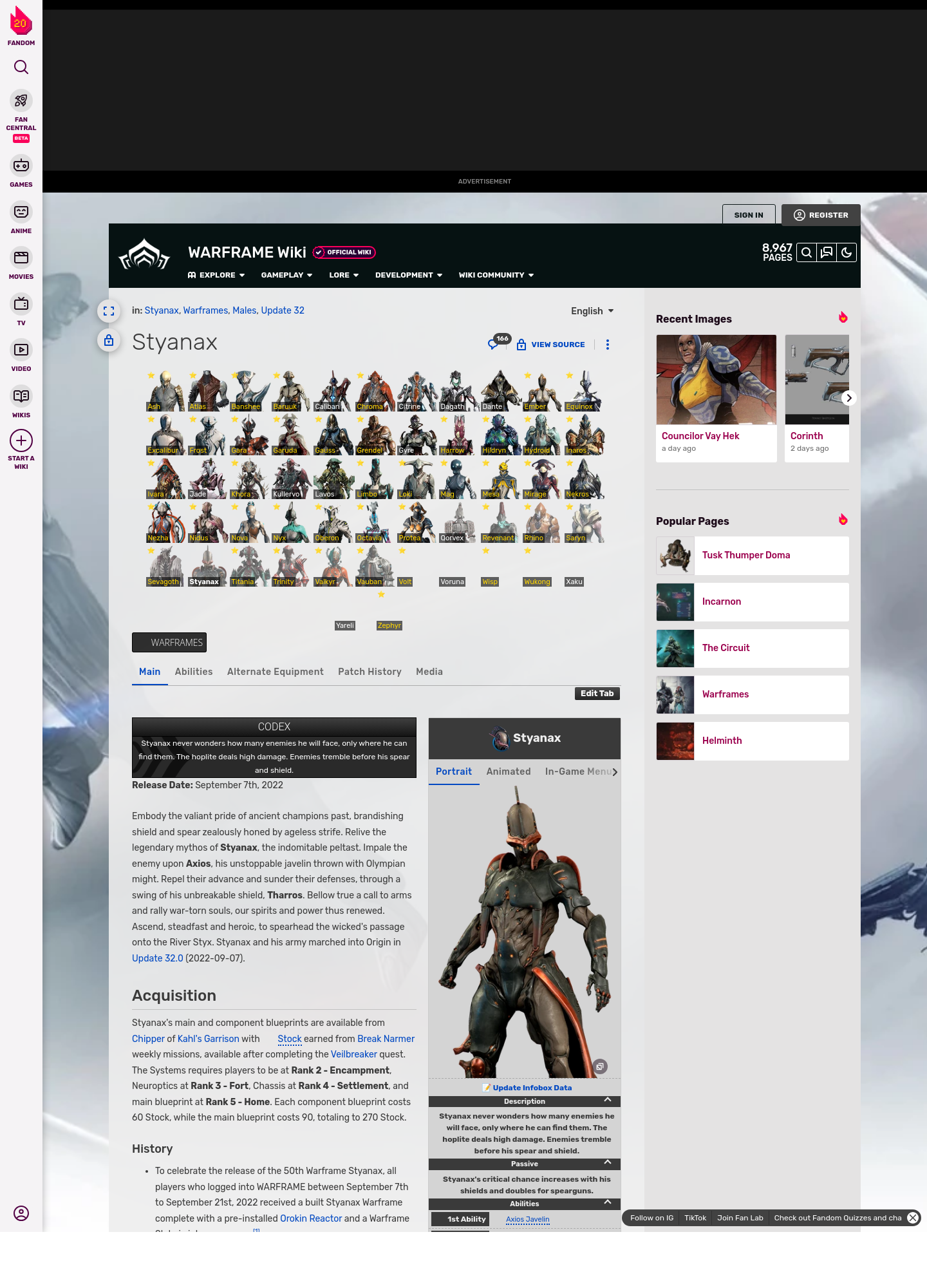
Task: Search the wiki via header magnifier icon
Action: (x=807, y=252)
